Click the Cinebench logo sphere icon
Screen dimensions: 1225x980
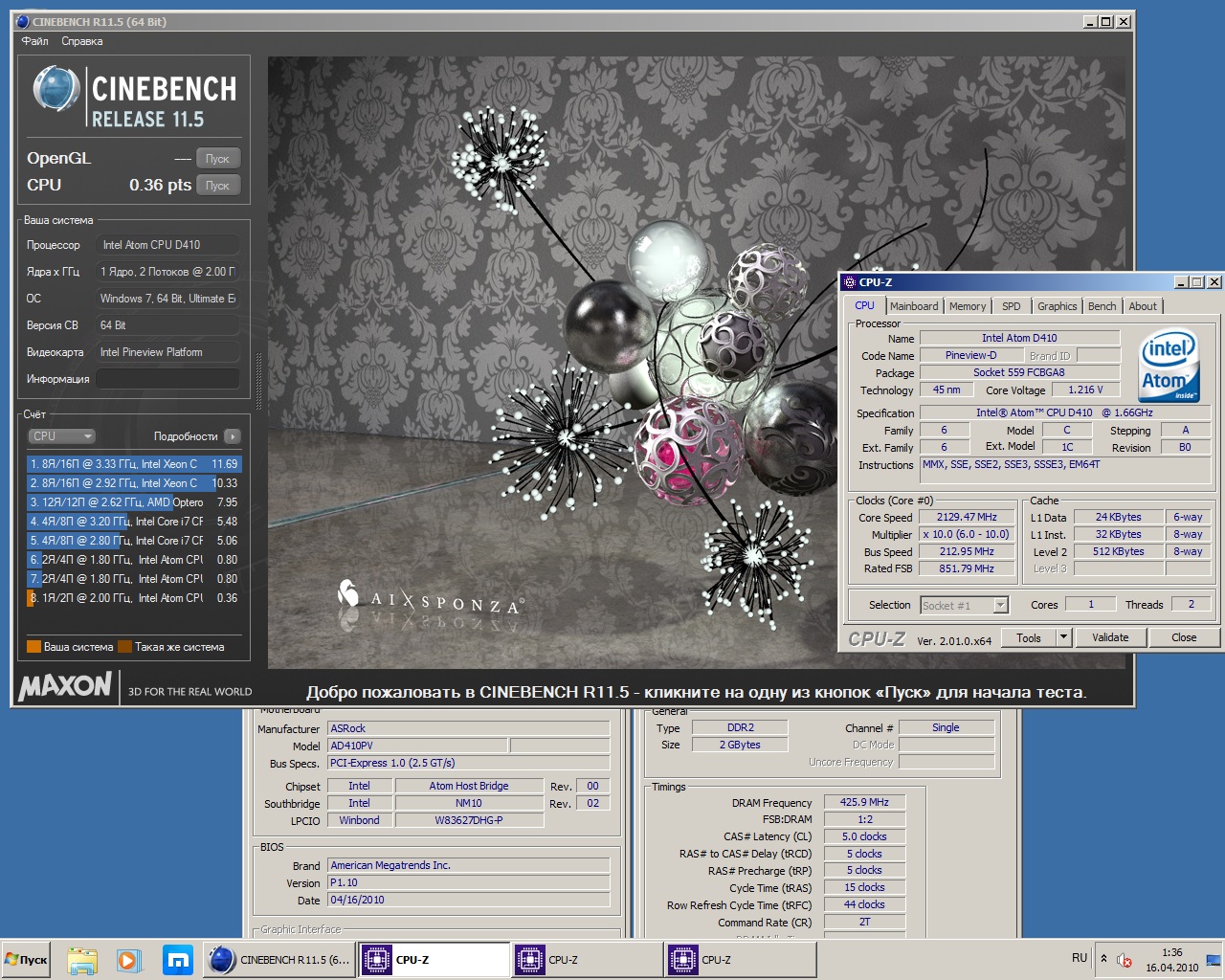(x=56, y=90)
